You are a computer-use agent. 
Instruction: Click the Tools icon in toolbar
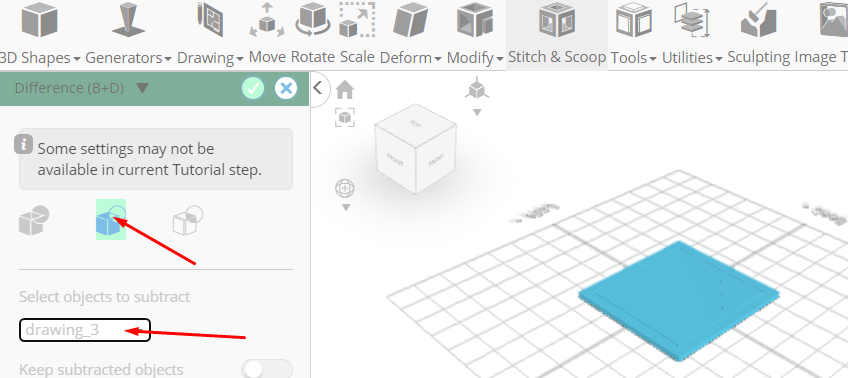(633, 20)
